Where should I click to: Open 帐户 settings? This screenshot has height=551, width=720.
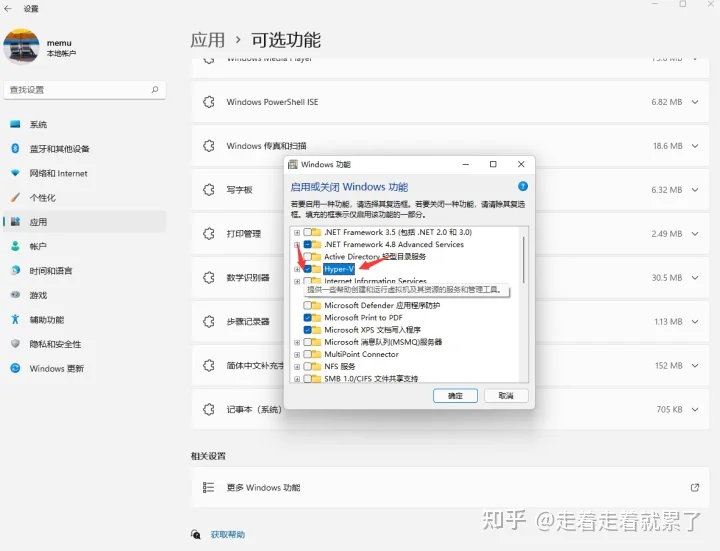[84, 246]
